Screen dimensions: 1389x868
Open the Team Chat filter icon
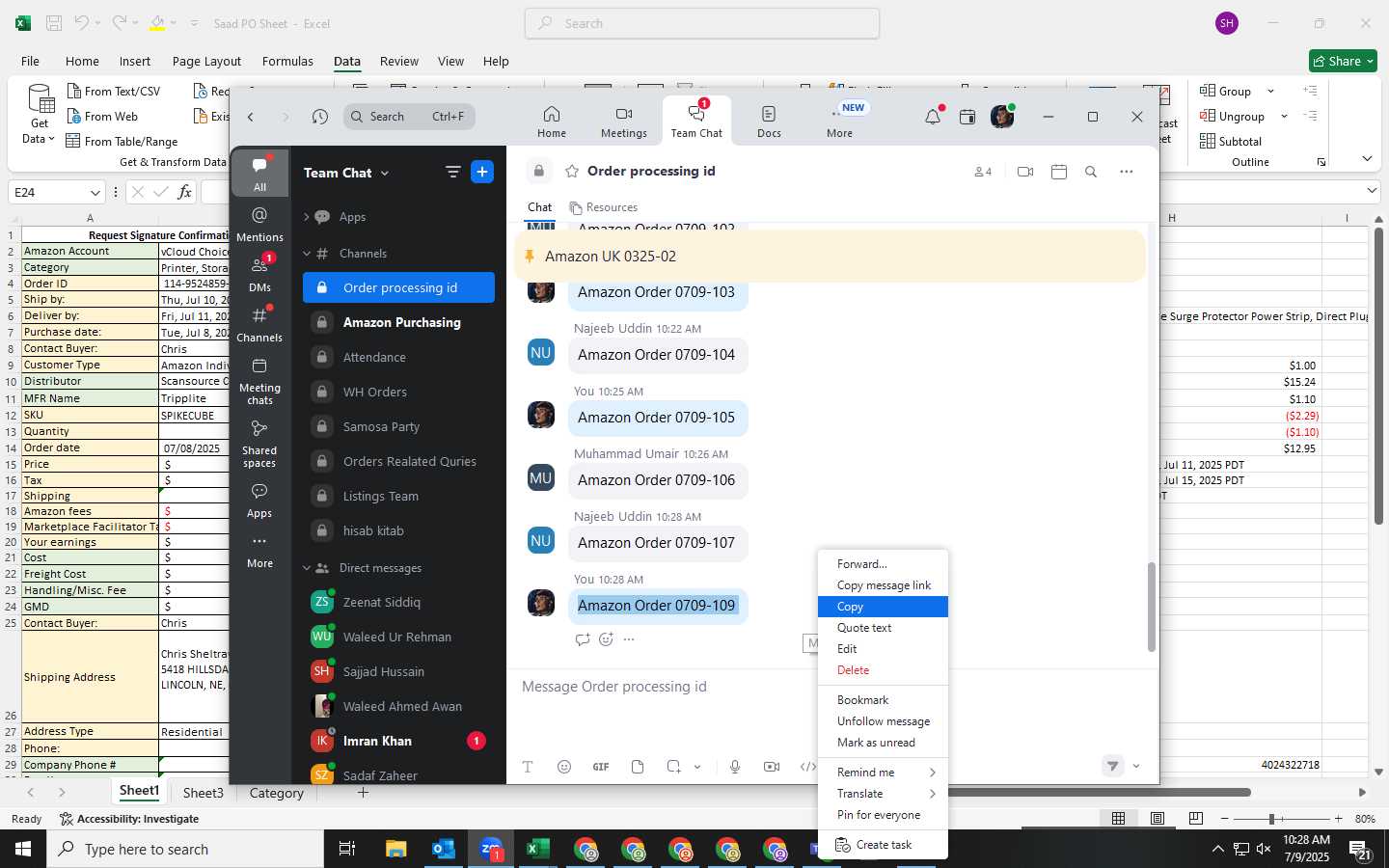(x=452, y=172)
